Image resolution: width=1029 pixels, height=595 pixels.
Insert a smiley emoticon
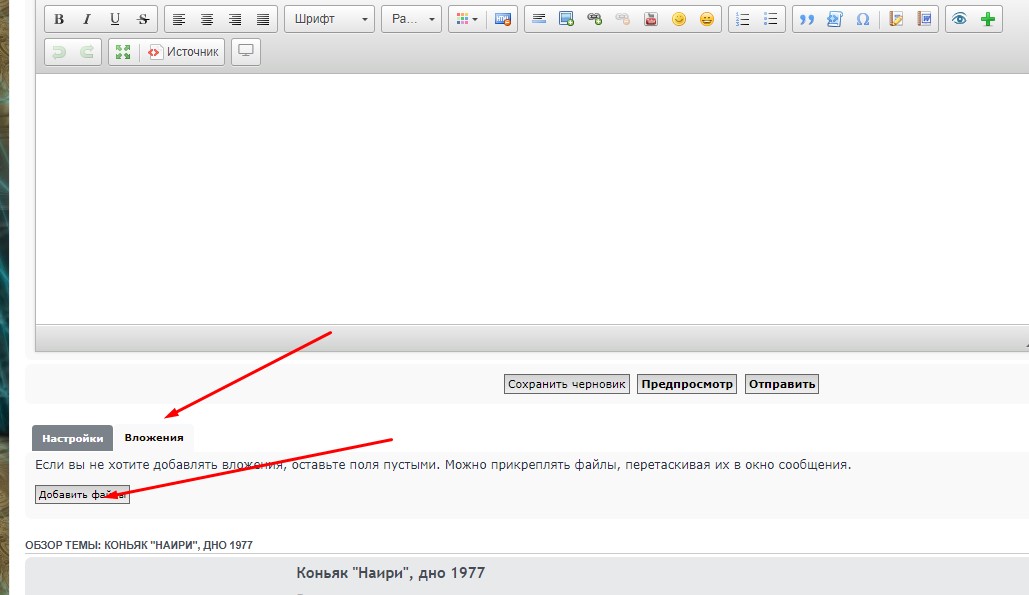679,19
